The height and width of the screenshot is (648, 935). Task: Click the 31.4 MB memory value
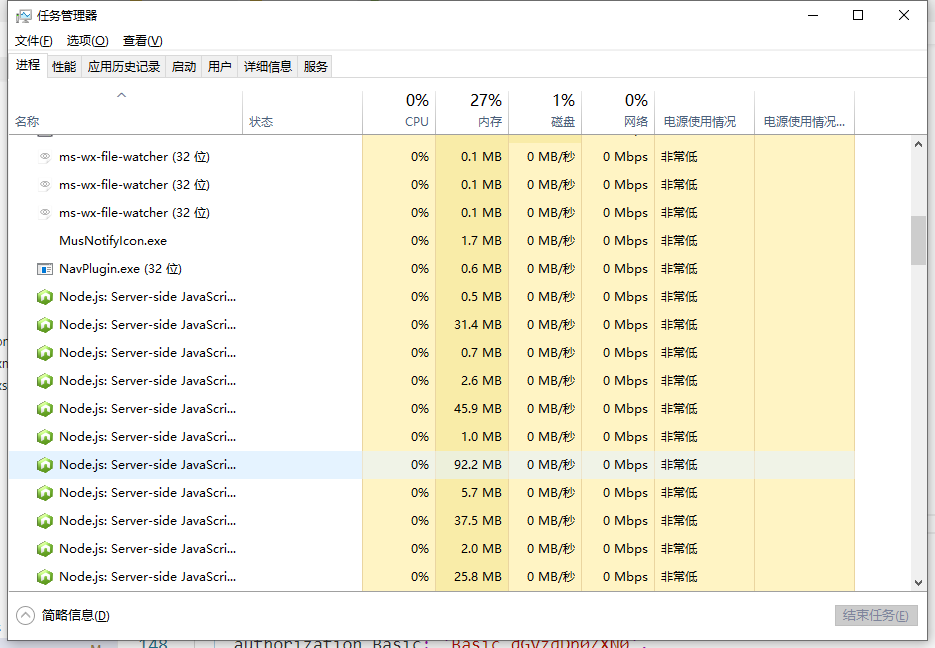coord(478,325)
